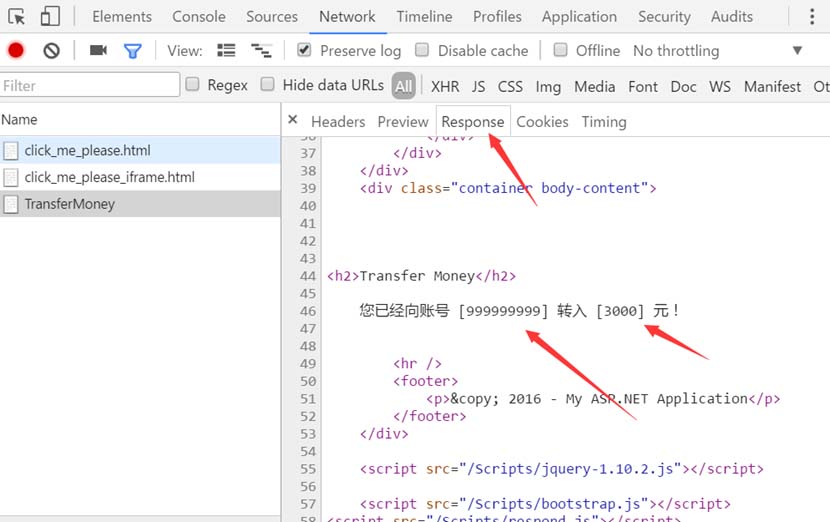Viewport: 830px width, 522px height.
Task: Click the bootstrap.js script line
Action: 545,503
